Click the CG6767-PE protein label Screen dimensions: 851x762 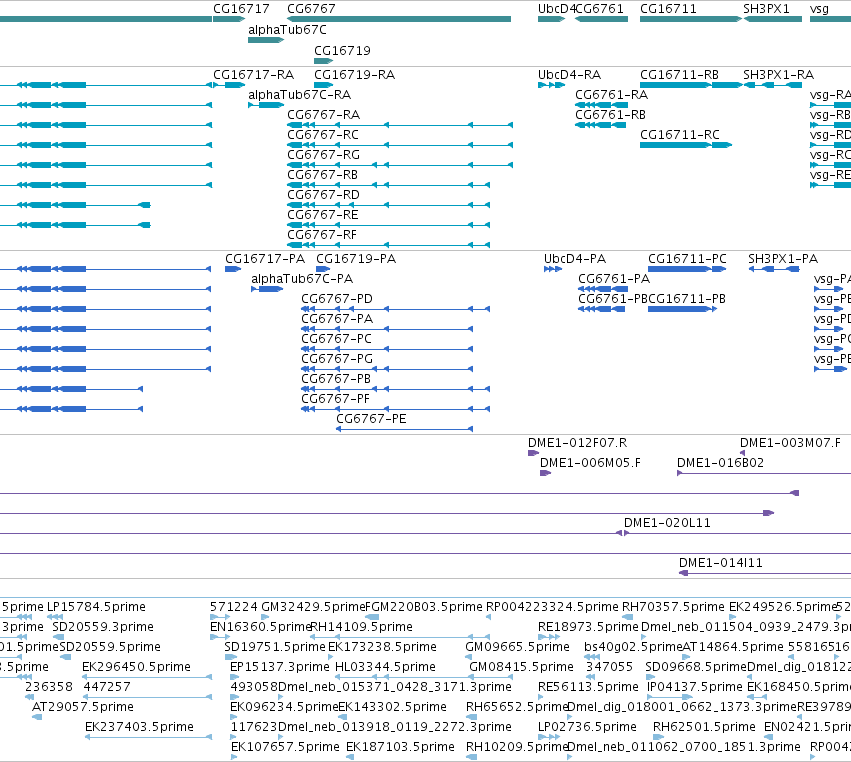point(371,419)
